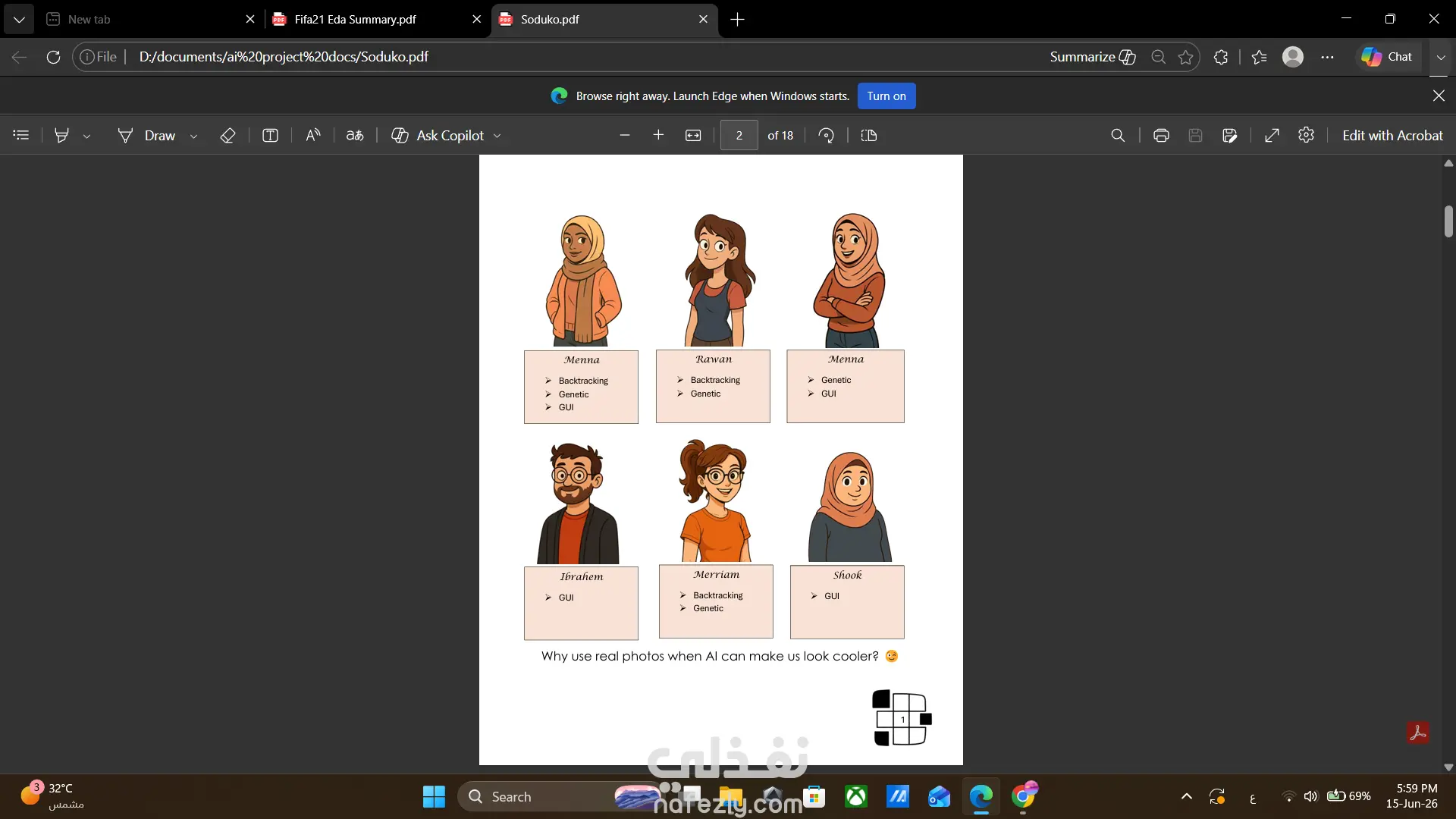Open Find in PDF search
This screenshot has width=1456, height=819.
point(1118,135)
